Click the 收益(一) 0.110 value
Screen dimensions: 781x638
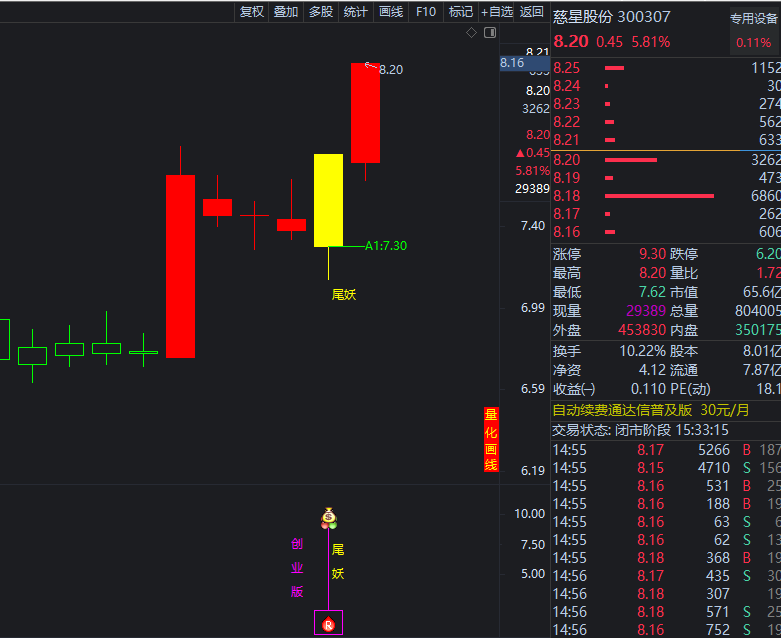point(649,389)
